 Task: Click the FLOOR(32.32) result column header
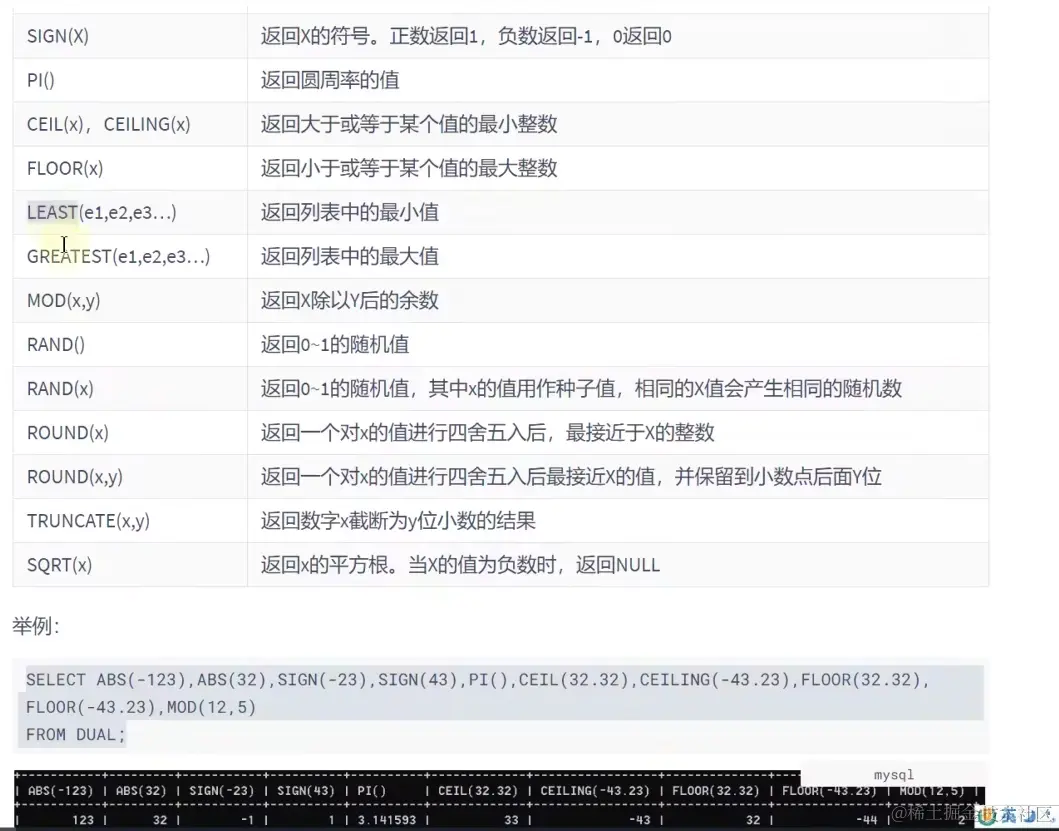point(716,790)
